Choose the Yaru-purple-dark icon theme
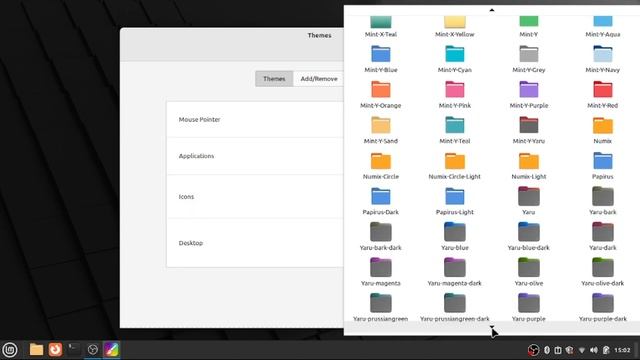This screenshot has width=640, height=360. pos(602,307)
